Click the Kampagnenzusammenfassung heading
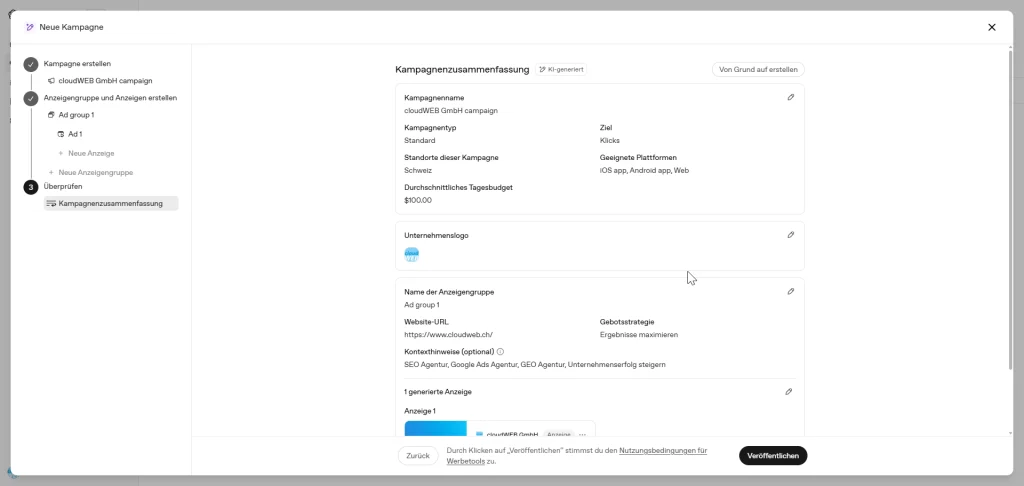The width and height of the screenshot is (1024, 486). (x=462, y=69)
